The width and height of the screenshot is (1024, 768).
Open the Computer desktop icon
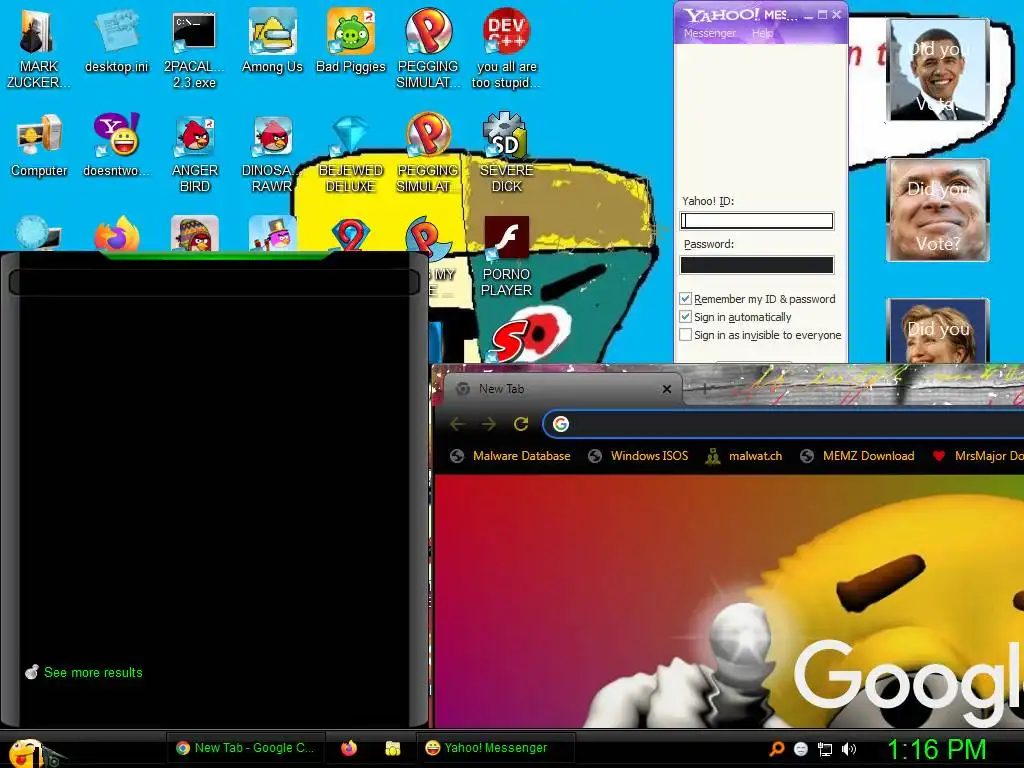click(39, 145)
